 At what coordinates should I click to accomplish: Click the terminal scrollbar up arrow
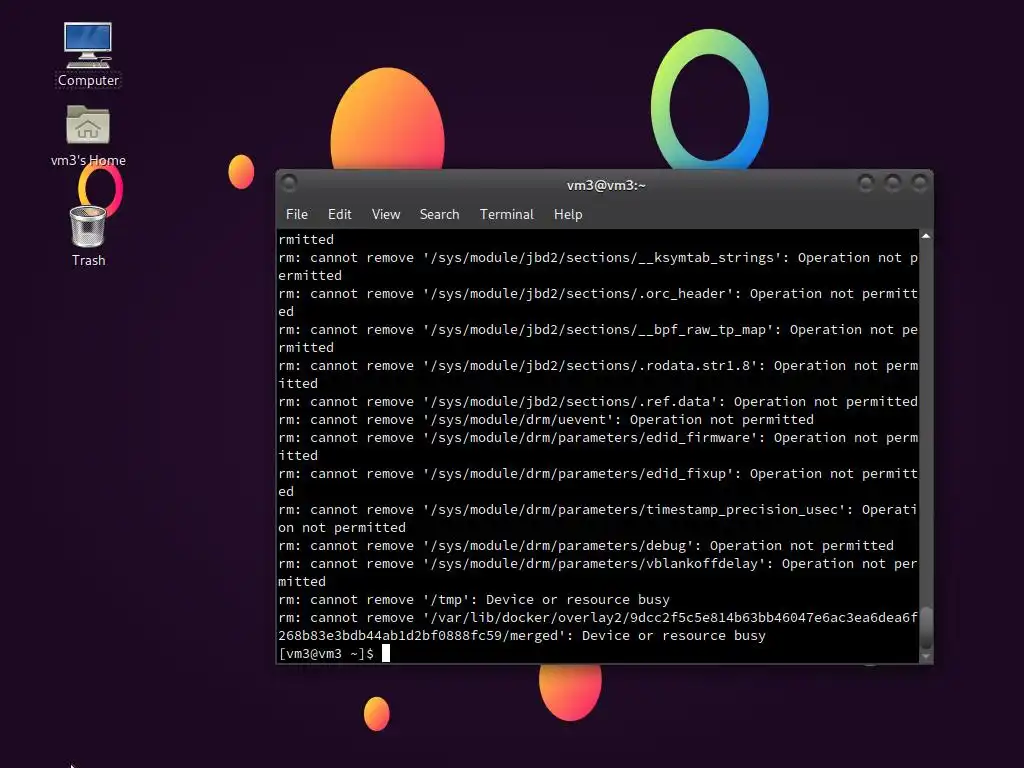[x=925, y=236]
